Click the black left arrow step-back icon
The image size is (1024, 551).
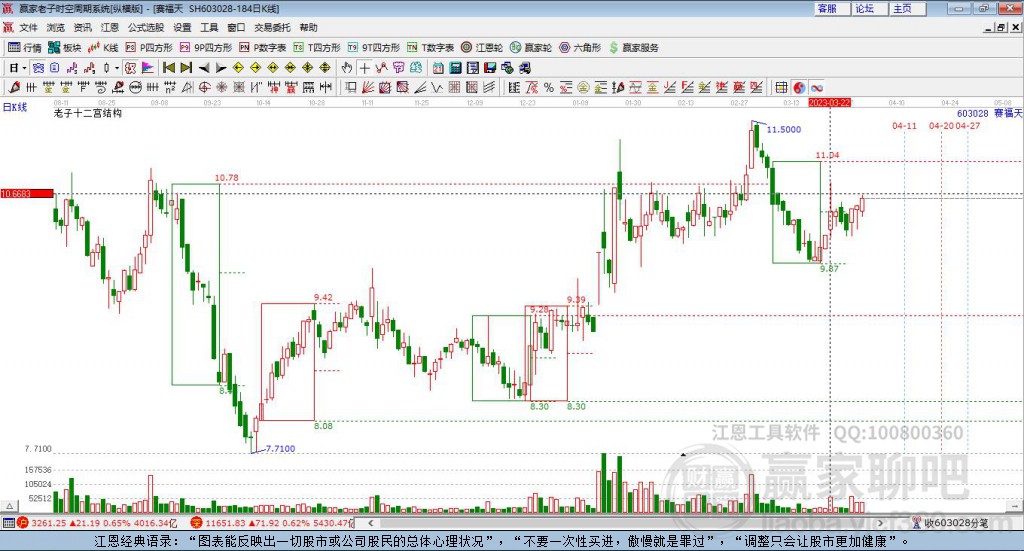click(x=204, y=68)
